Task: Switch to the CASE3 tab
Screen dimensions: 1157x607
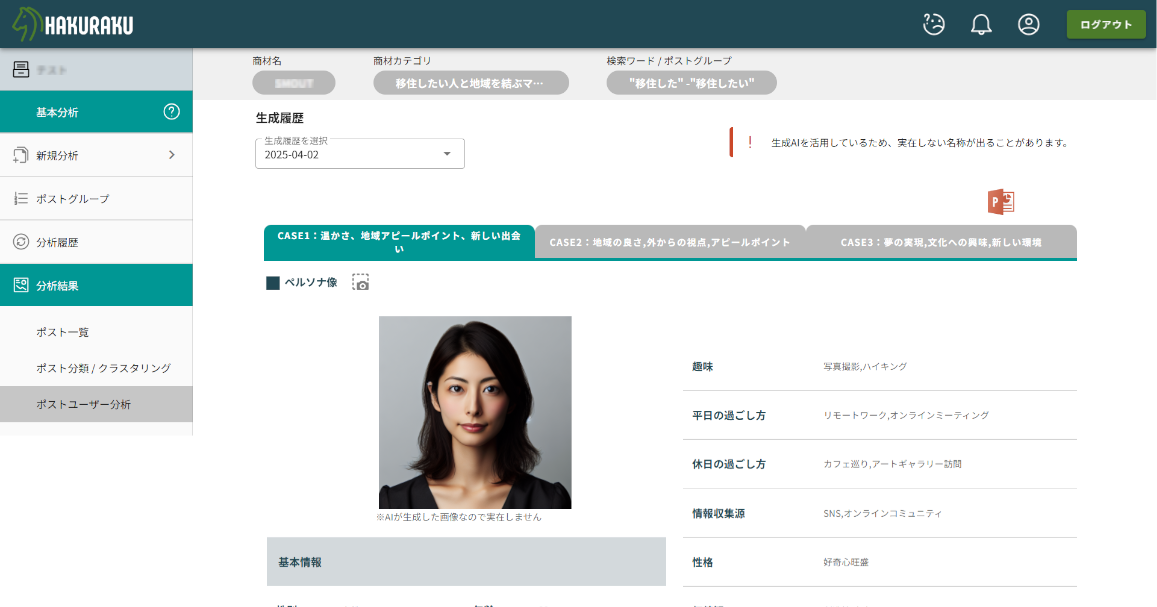Action: [x=941, y=242]
